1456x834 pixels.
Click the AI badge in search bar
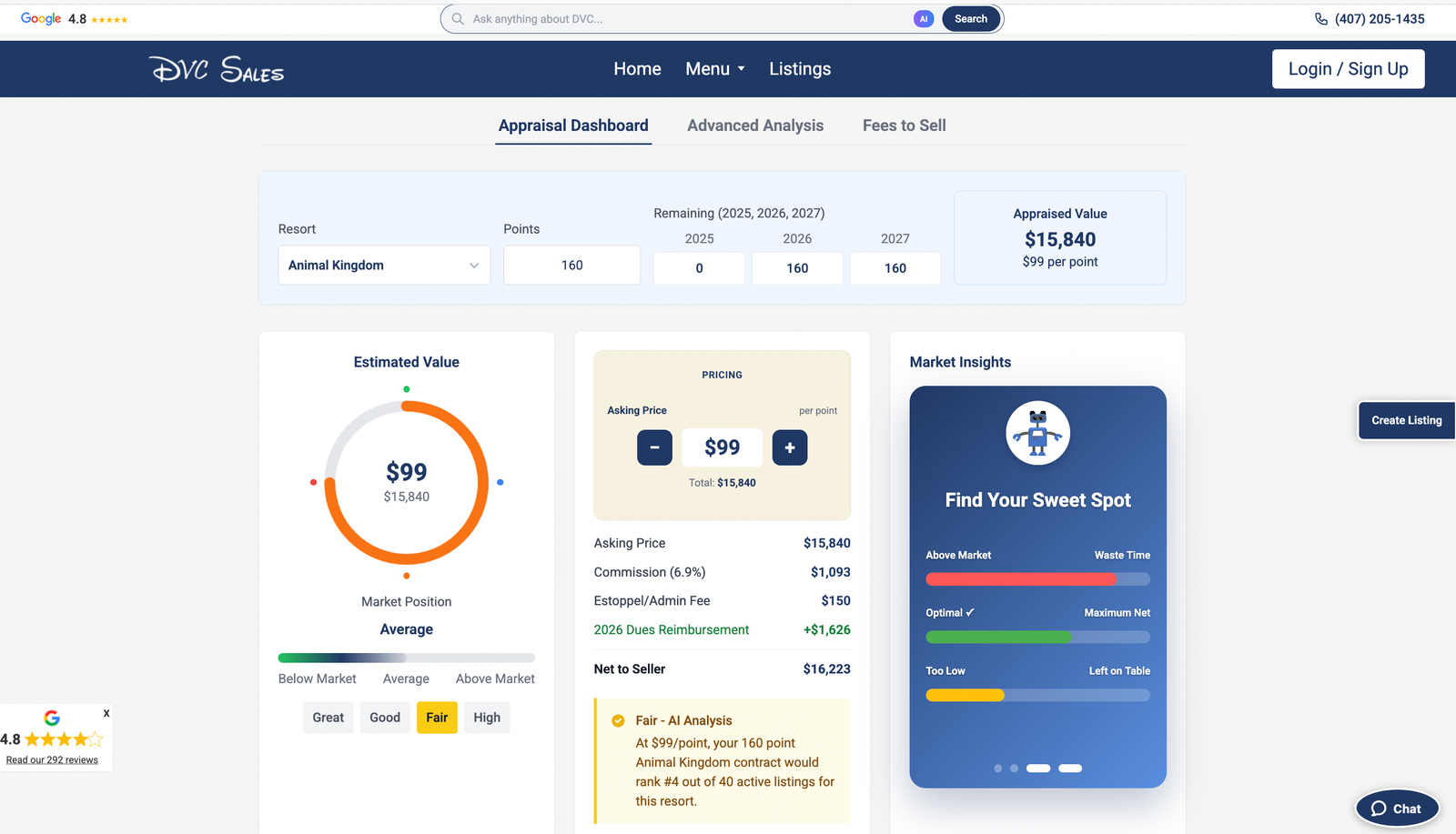tap(924, 19)
